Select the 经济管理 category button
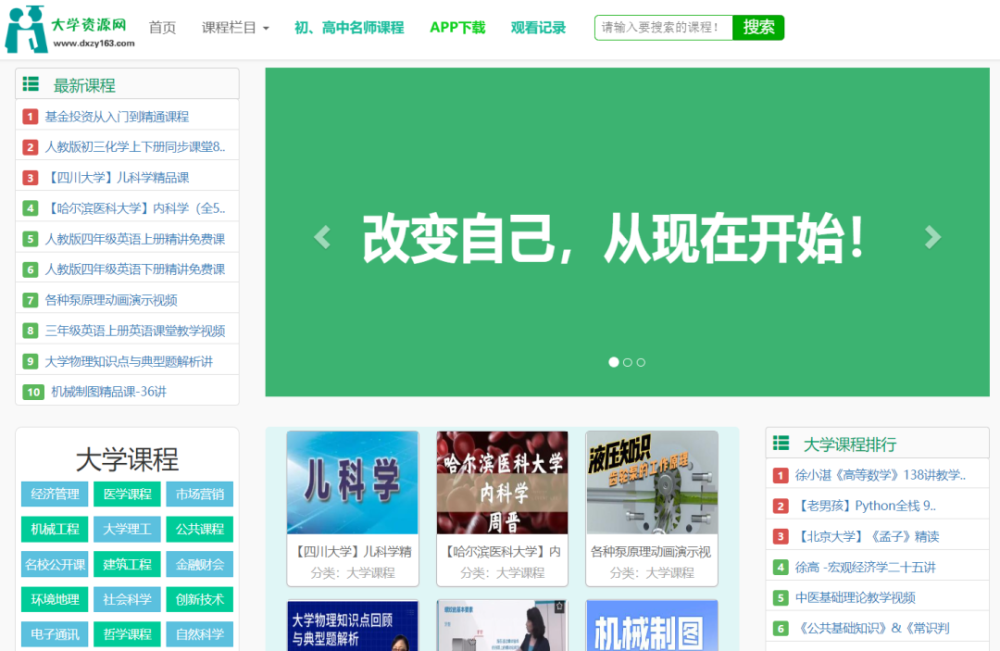 [x=55, y=494]
